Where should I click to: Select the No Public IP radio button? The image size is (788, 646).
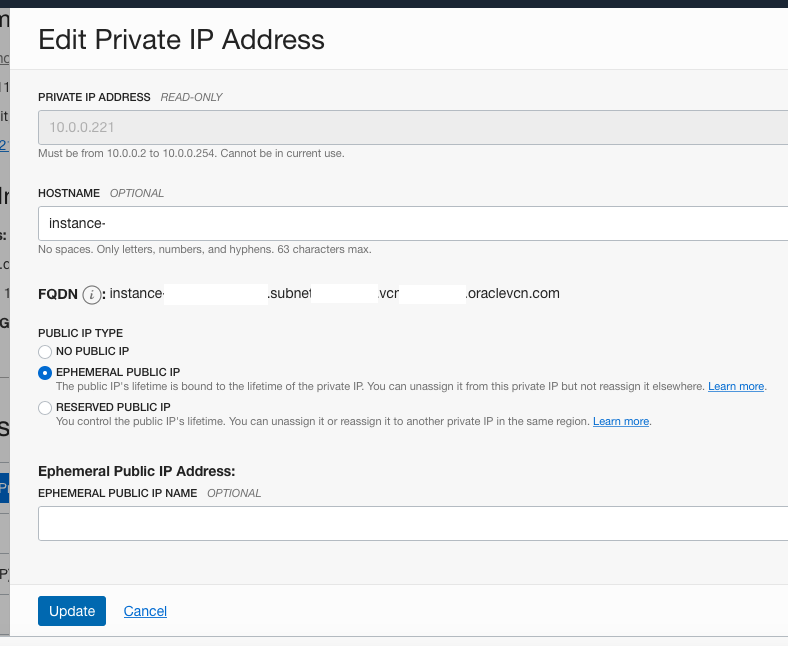45,351
